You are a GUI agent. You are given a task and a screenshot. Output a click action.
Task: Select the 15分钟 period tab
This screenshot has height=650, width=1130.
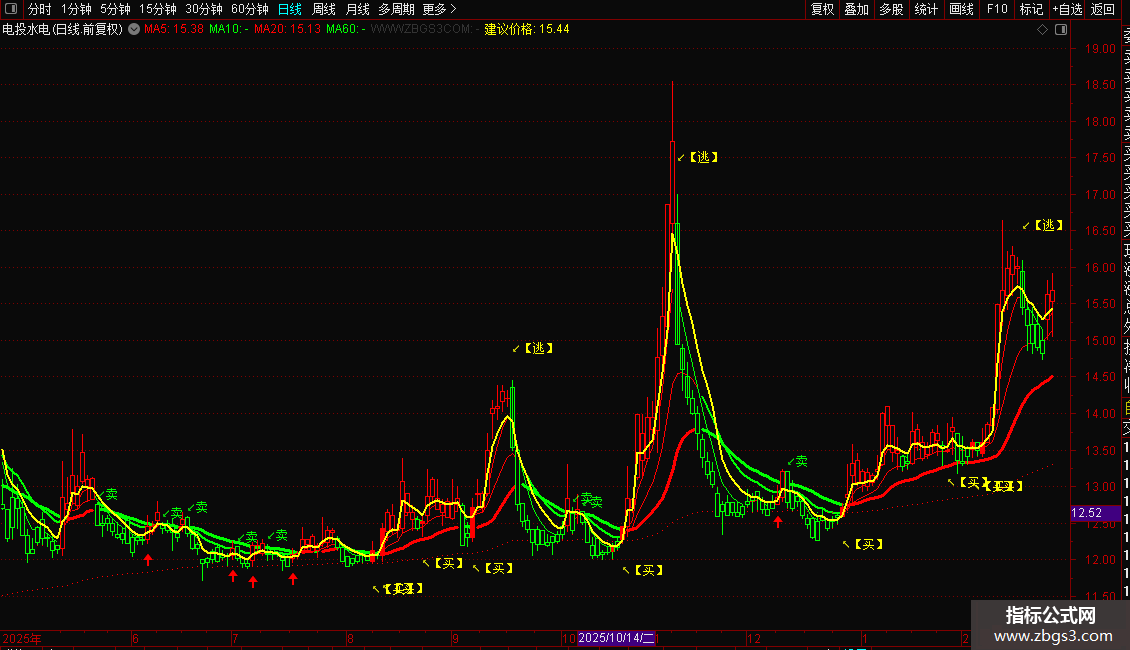click(158, 9)
